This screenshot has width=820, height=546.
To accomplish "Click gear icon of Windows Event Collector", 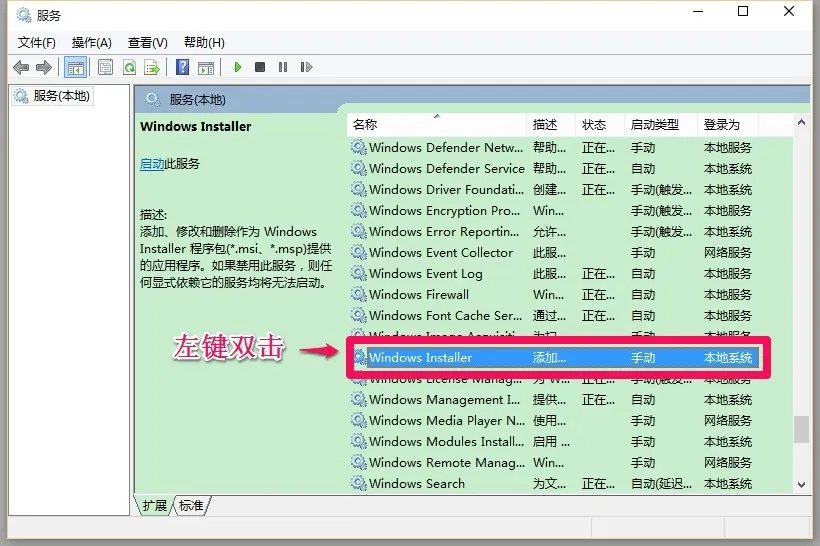I will pyautogui.click(x=358, y=253).
